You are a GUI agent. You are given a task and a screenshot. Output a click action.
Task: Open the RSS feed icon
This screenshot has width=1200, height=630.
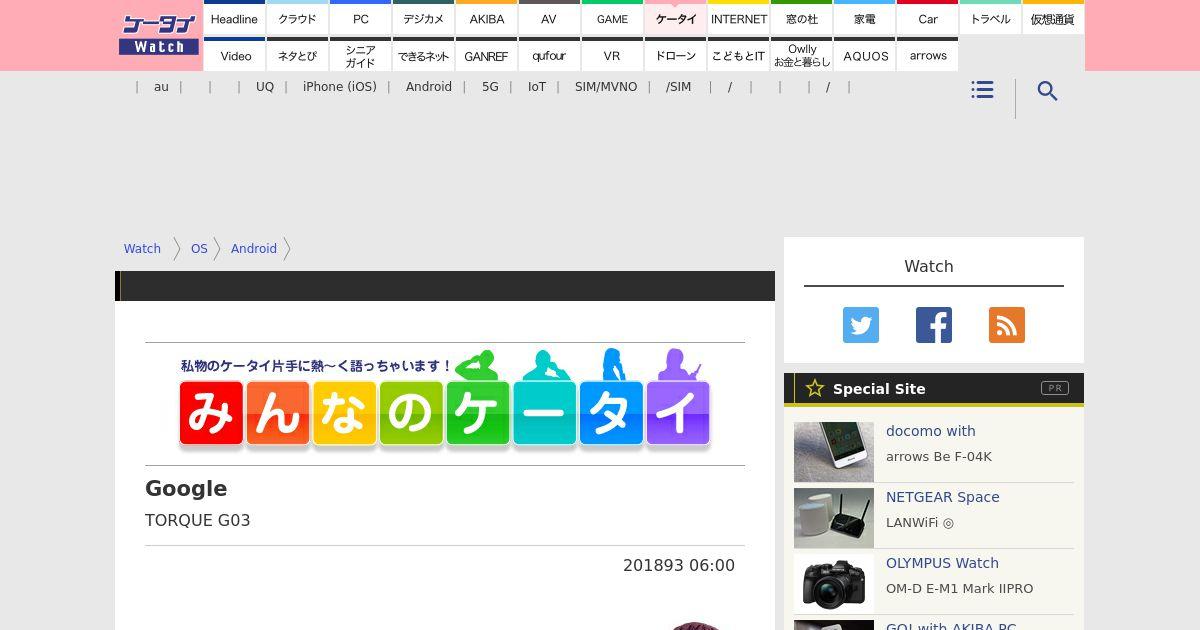1007,325
